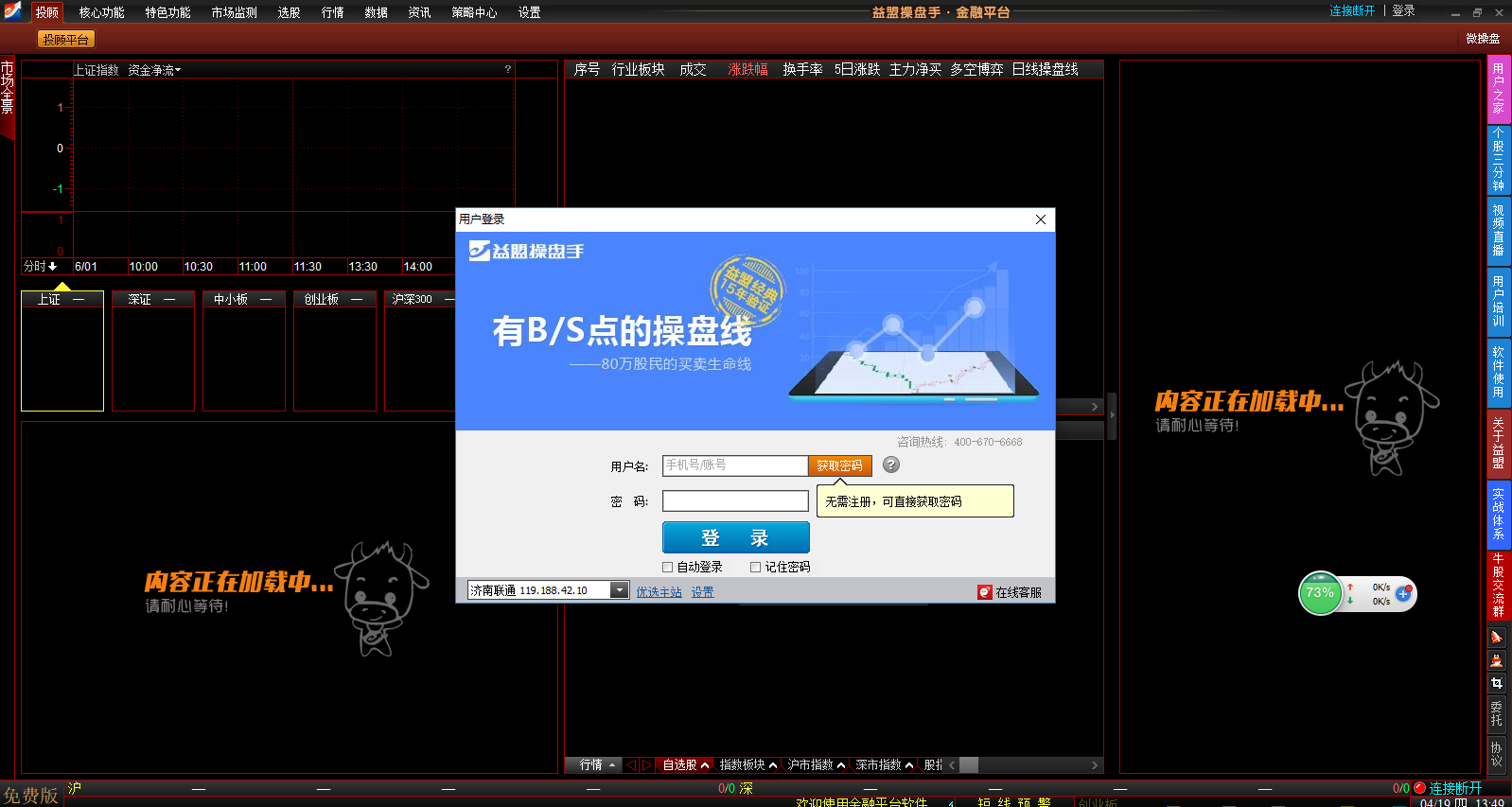Click the red bell alert icon in right sidebar
This screenshot has width=1512, height=807.
pyautogui.click(x=1497, y=638)
